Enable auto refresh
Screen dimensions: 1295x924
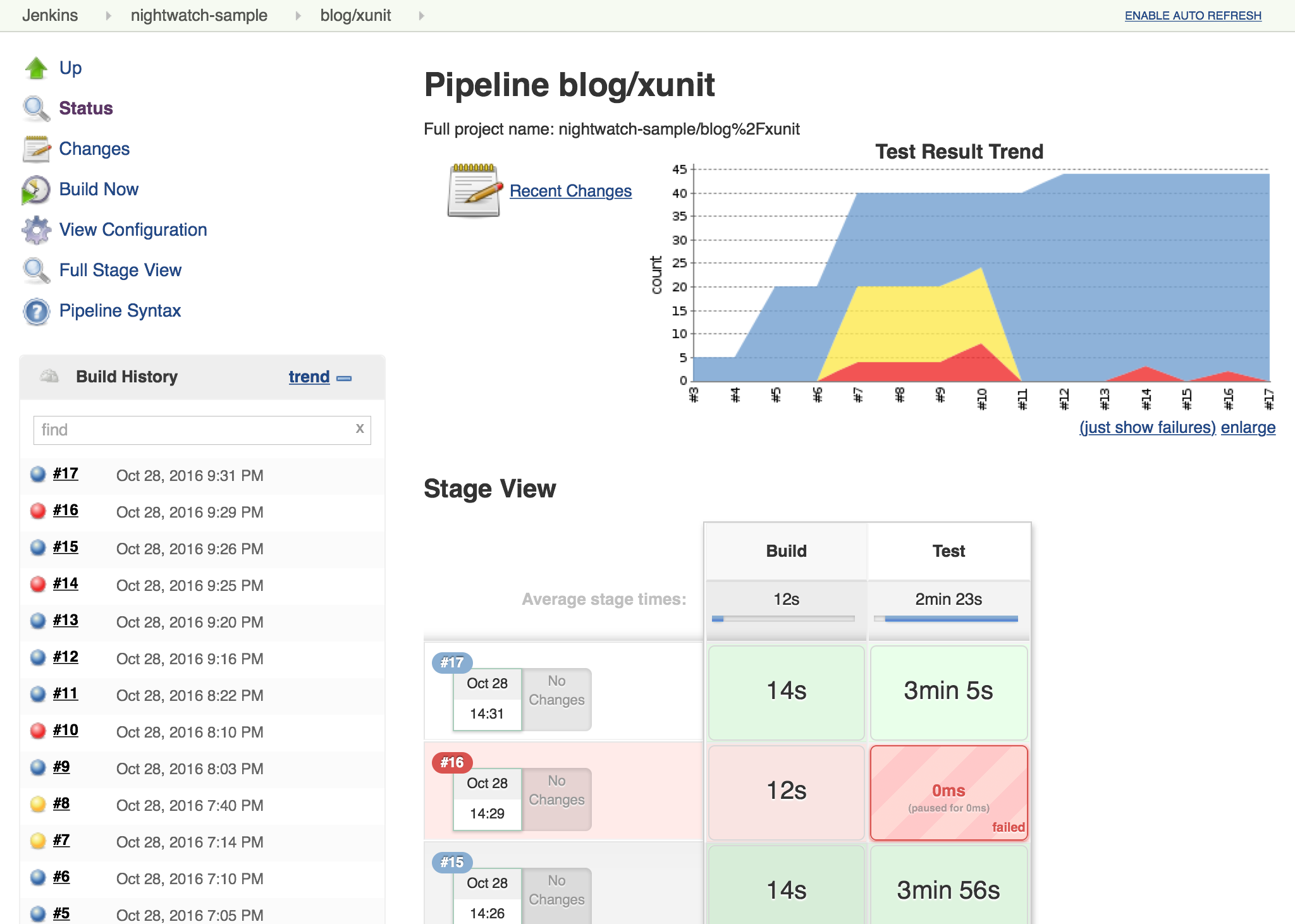pos(1193,16)
